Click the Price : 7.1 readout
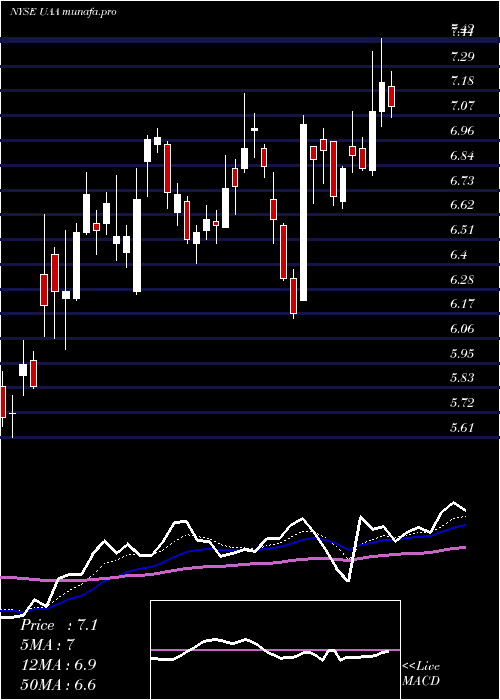 tap(59, 625)
